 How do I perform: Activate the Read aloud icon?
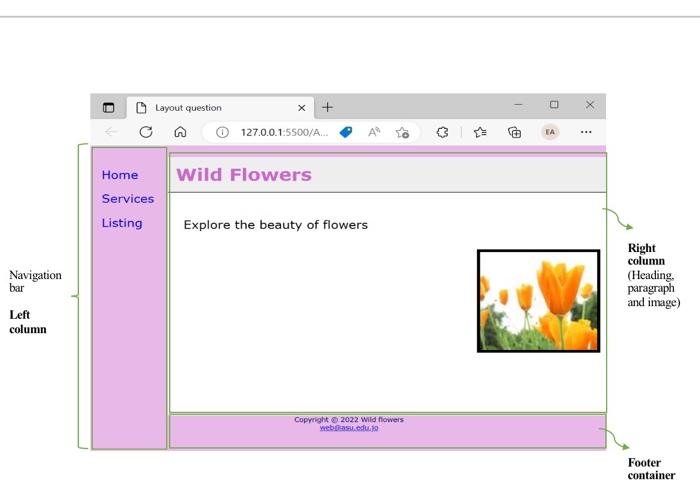[374, 132]
